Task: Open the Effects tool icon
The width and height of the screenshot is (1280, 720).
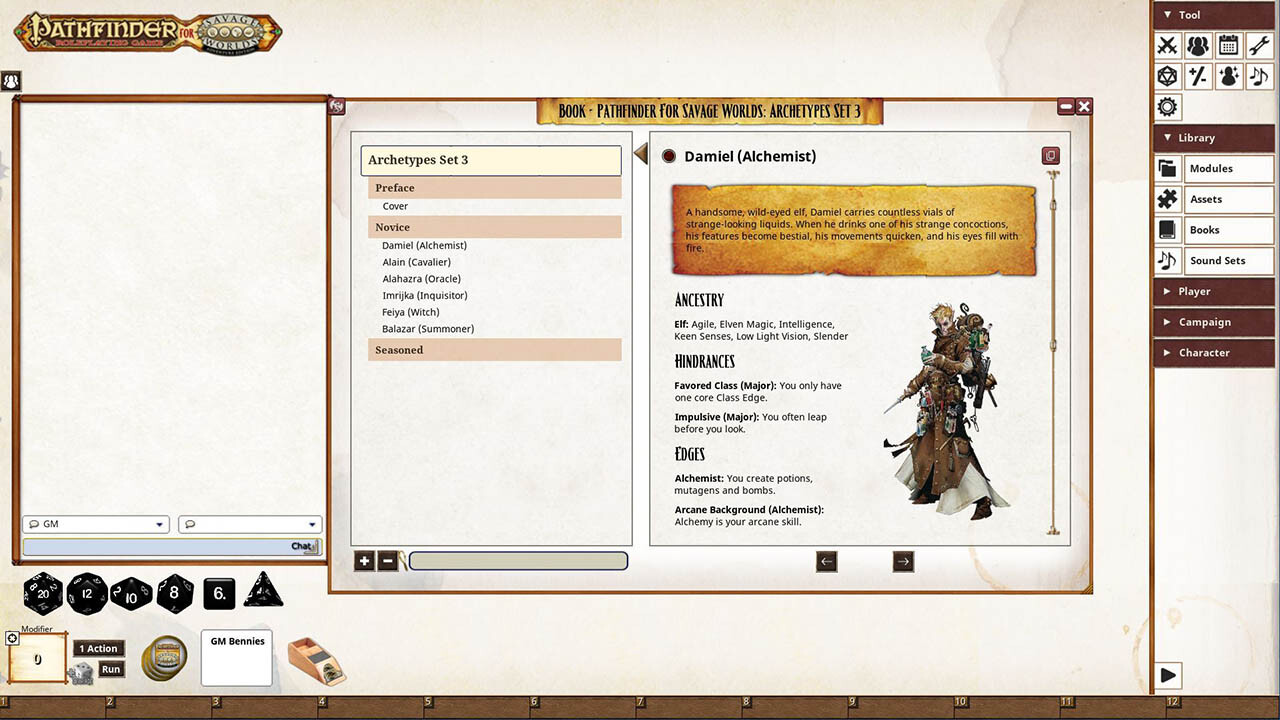Action: [1228, 76]
